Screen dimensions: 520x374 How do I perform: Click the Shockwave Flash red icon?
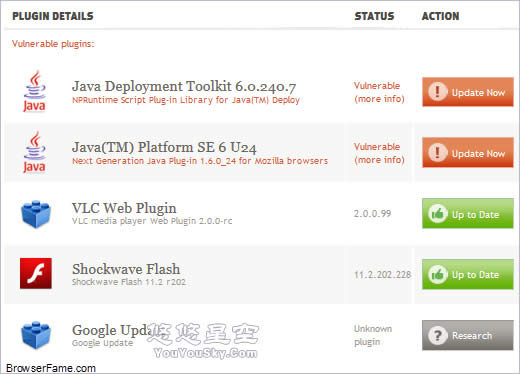36,273
